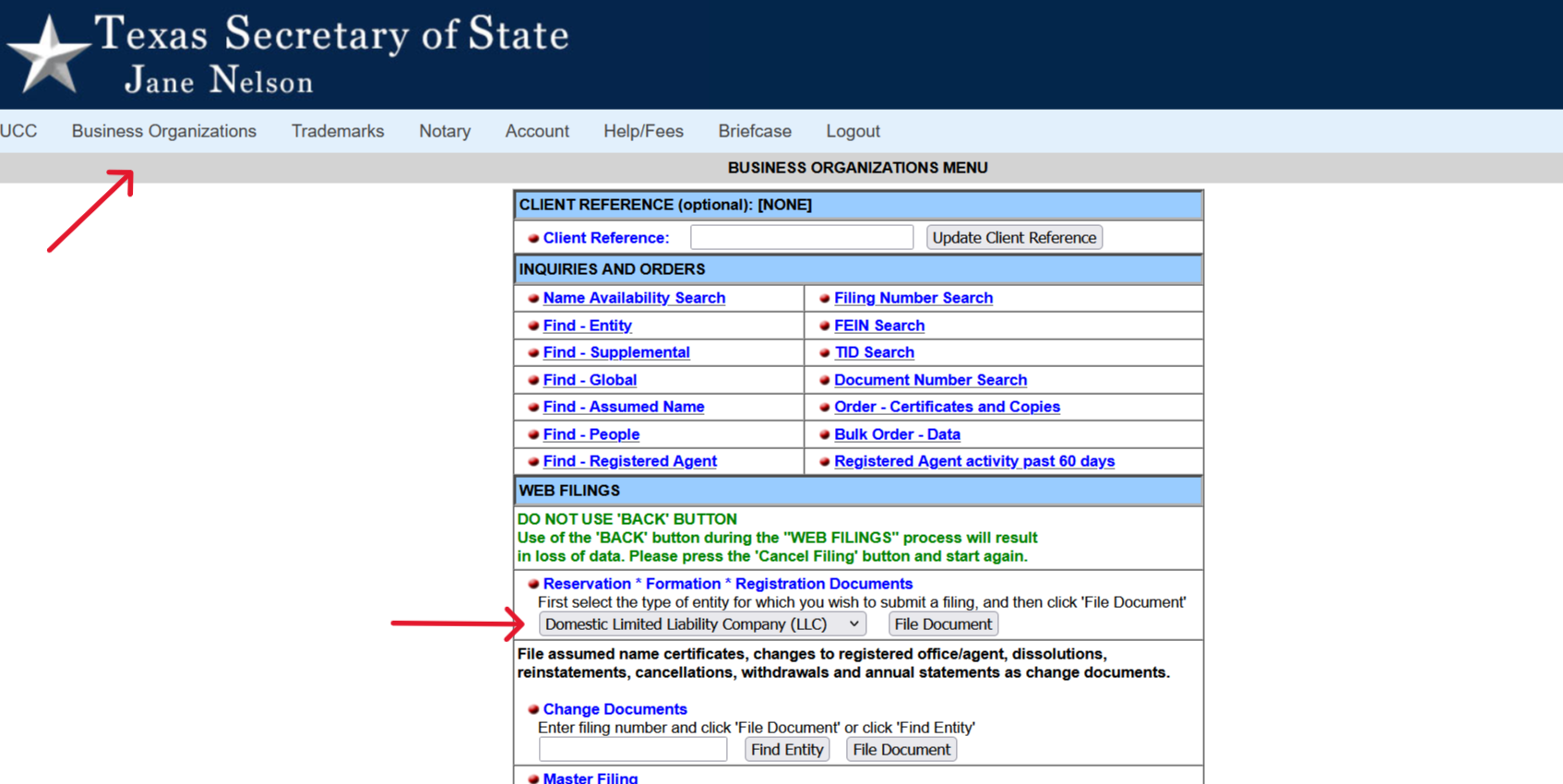Open the Find - Registered Agent link

coord(629,461)
